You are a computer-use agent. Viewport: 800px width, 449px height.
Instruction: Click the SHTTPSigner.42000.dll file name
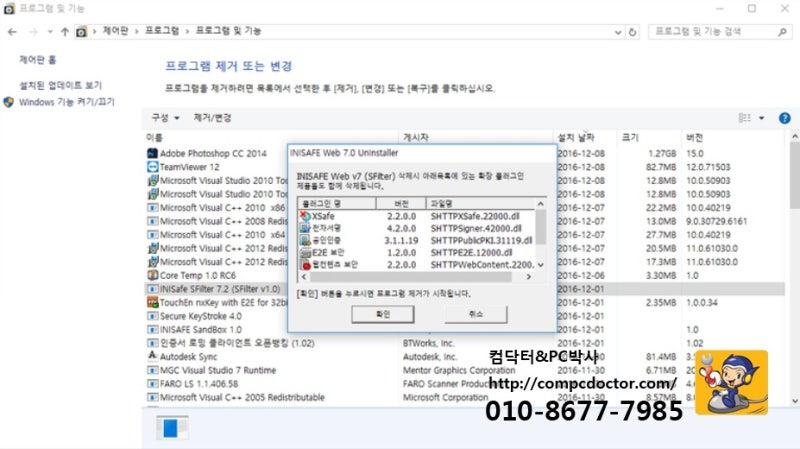point(476,228)
